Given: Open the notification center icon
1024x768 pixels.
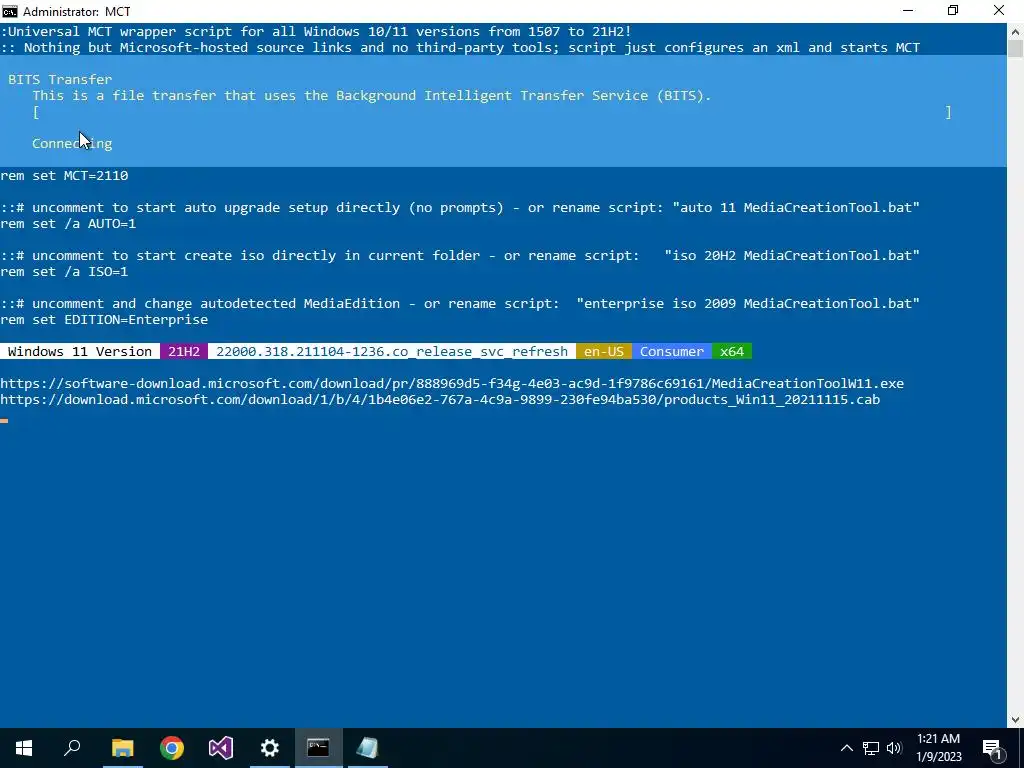Looking at the screenshot, I should tap(992, 749).
